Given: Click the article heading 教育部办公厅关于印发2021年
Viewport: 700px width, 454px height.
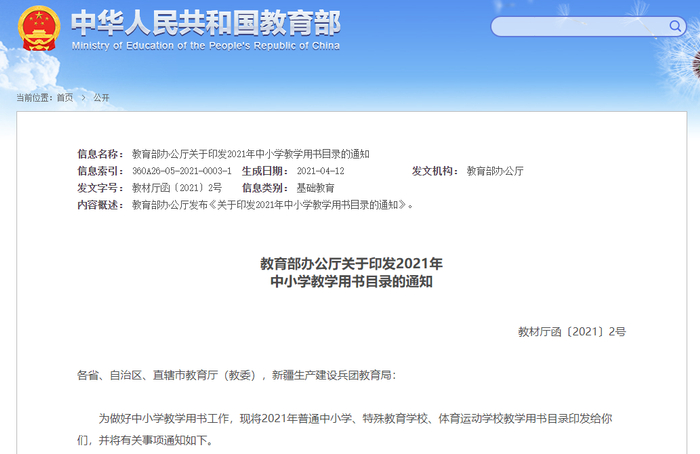Looking at the screenshot, I should point(351,263).
